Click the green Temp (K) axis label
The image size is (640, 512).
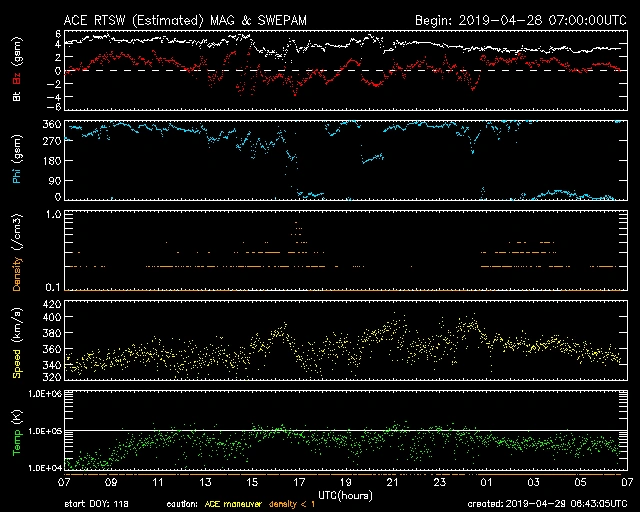pos(18,434)
